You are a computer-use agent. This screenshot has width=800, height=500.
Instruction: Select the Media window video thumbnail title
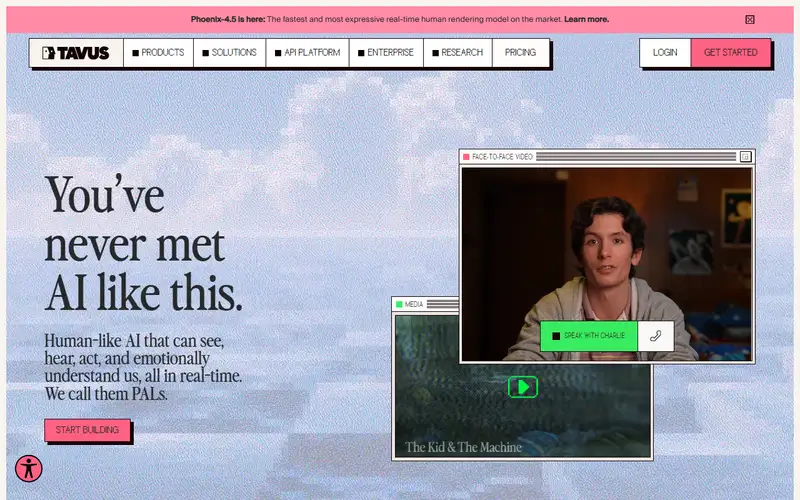(463, 447)
